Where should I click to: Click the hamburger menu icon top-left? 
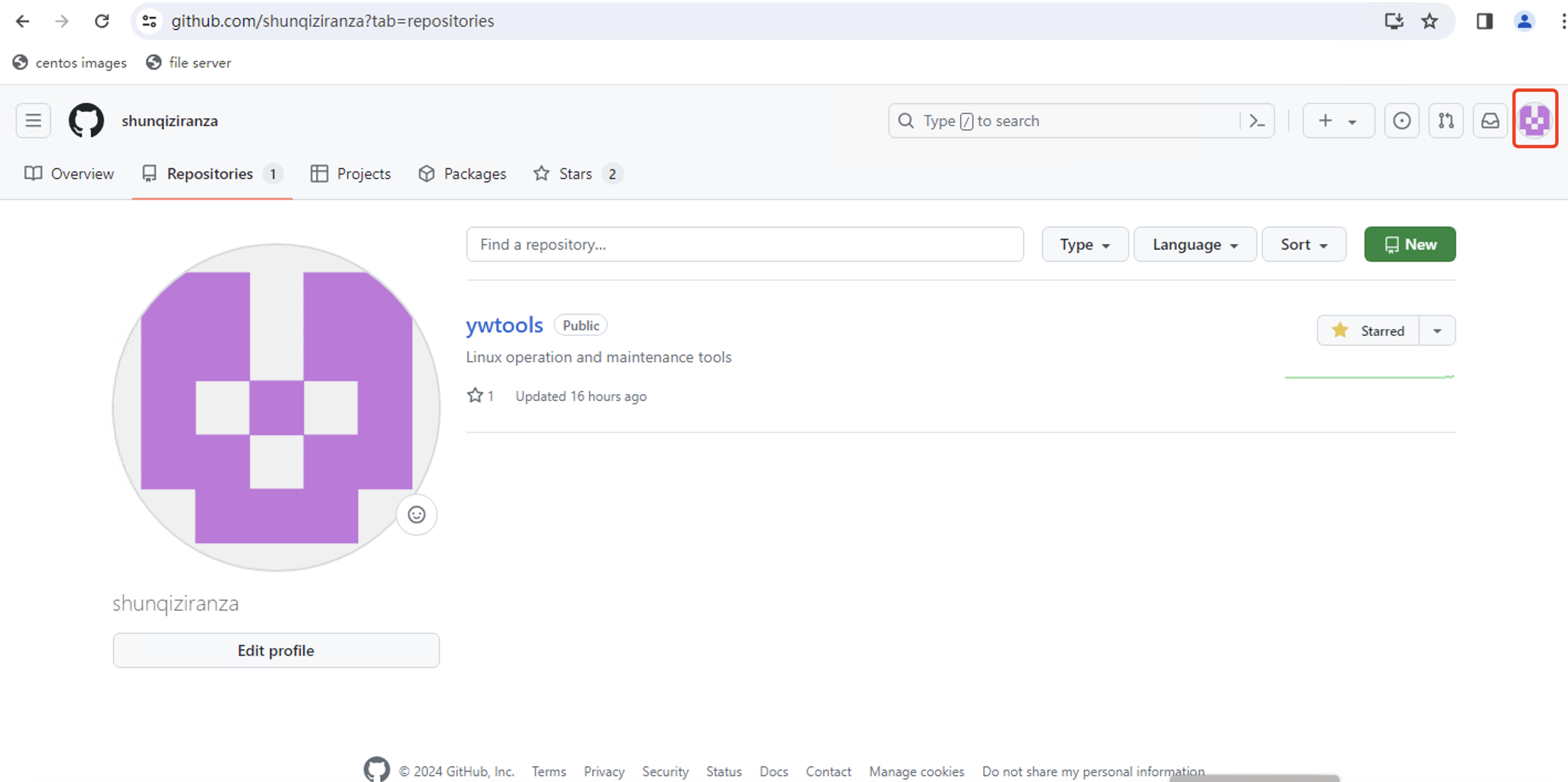click(34, 120)
